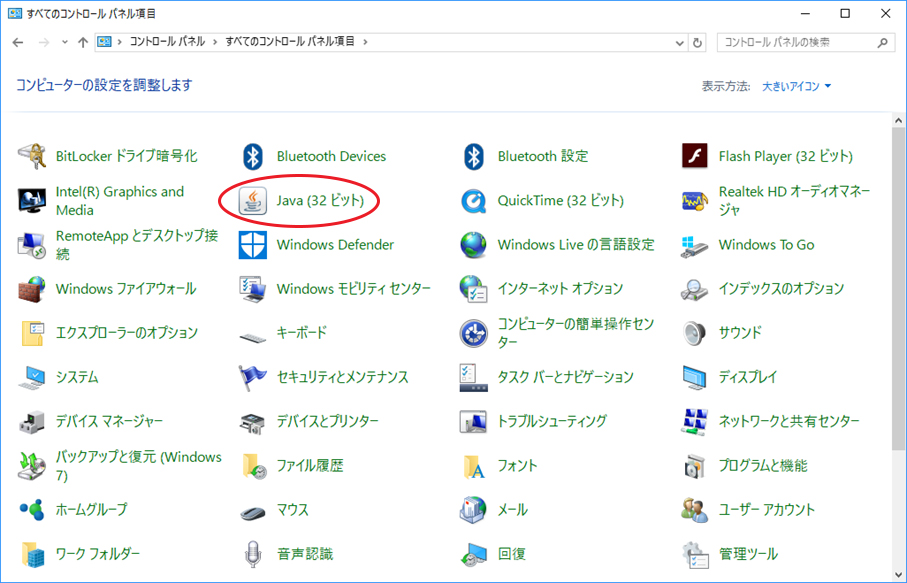Open the address bar history dropdown arrow
Screen dimensions: 907x583
(x=680, y=43)
